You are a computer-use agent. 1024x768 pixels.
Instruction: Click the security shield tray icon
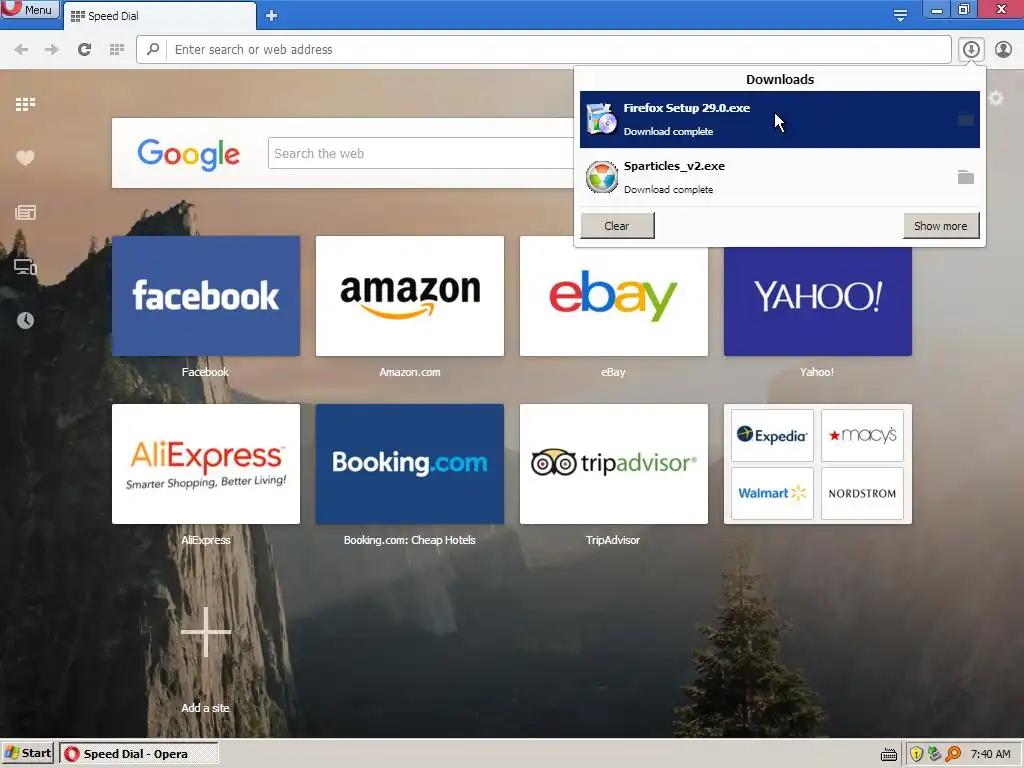pos(916,754)
